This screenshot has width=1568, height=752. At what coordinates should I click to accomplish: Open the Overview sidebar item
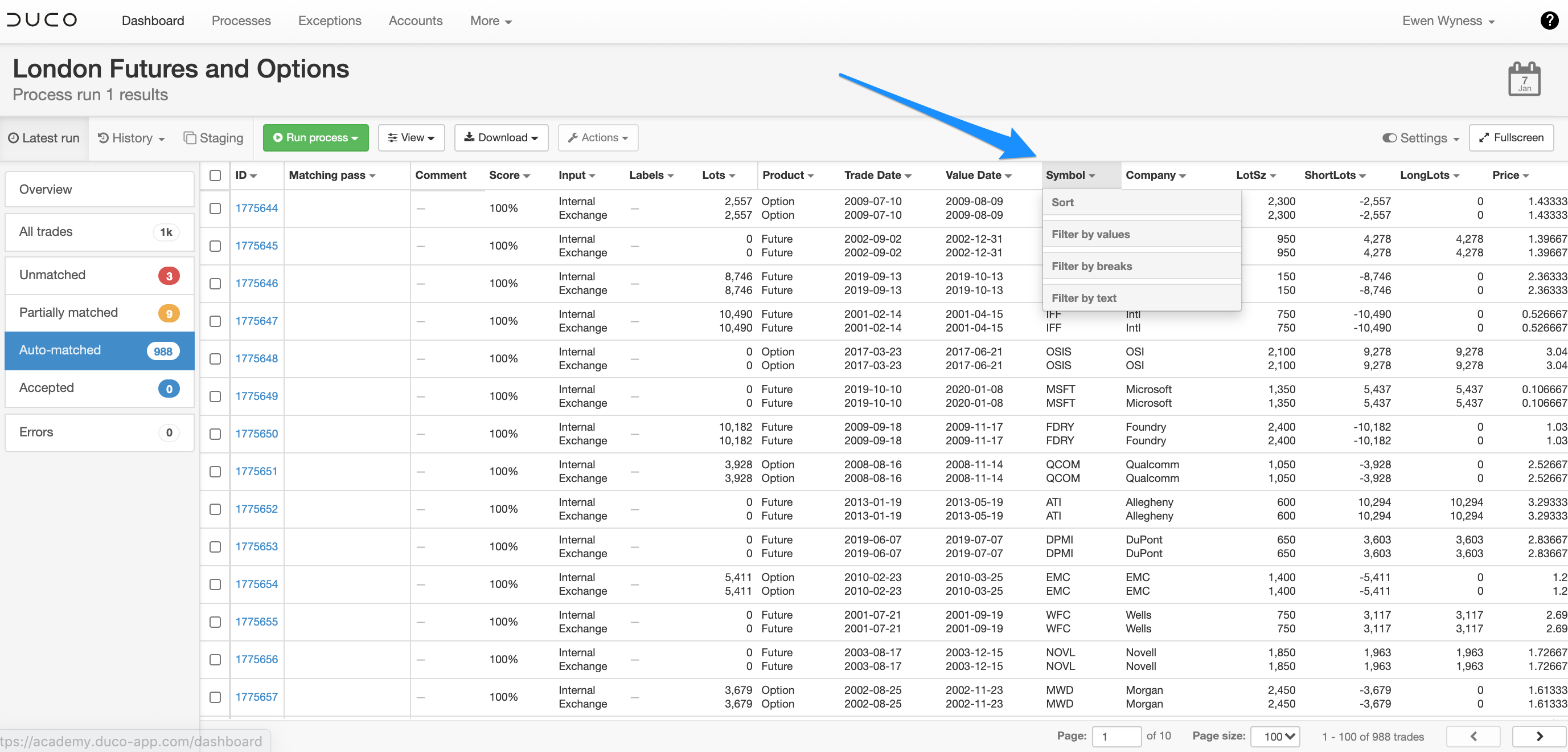99,189
